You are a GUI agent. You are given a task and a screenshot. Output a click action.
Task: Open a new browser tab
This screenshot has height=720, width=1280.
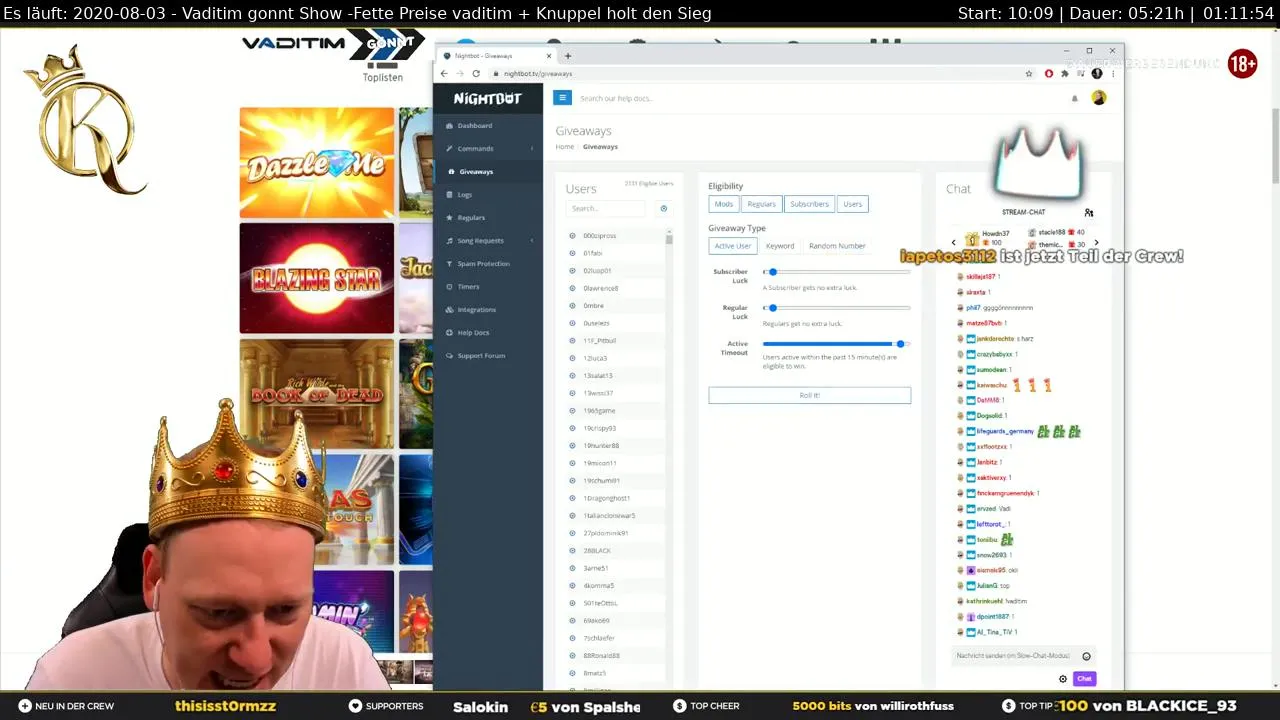coord(568,56)
